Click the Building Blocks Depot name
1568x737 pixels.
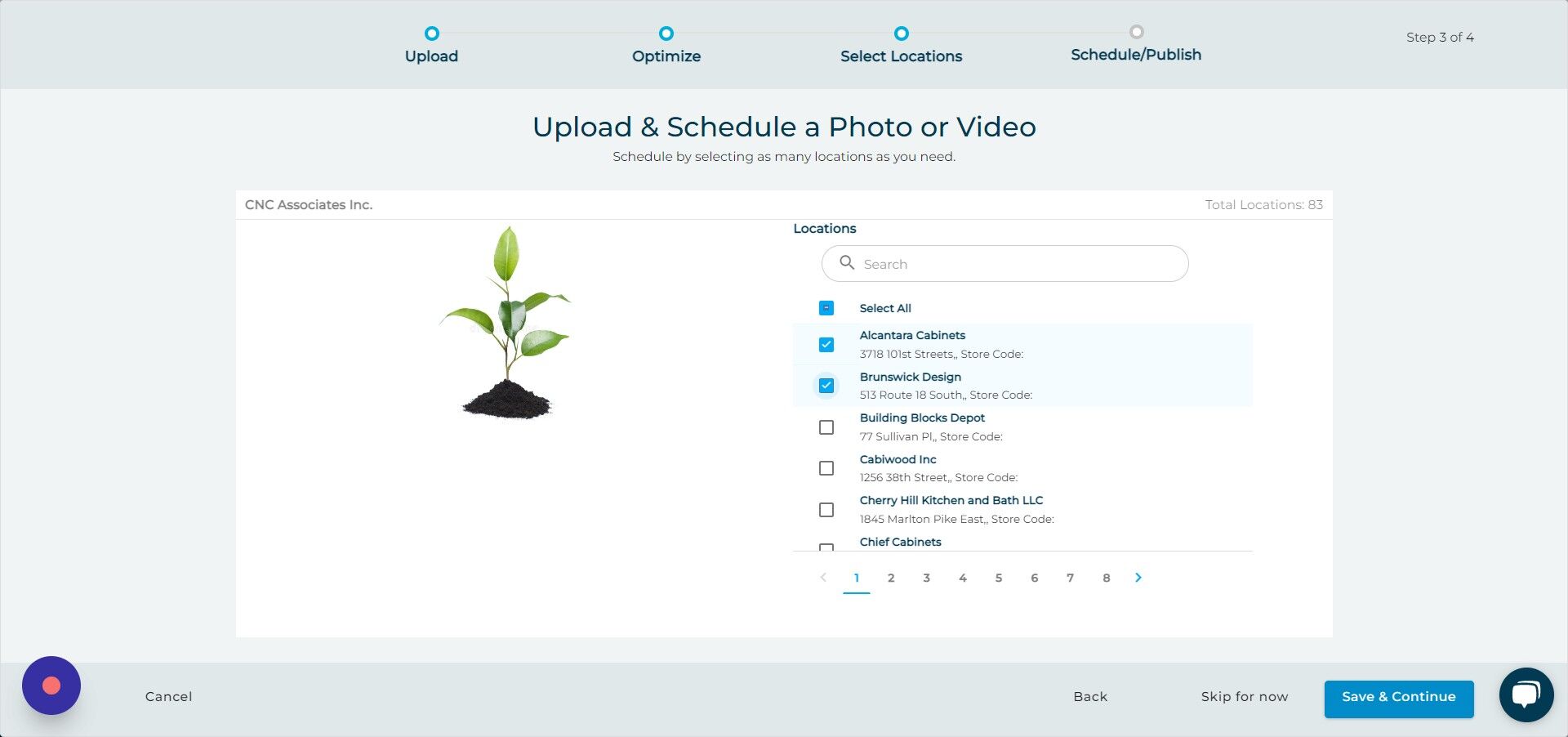click(922, 418)
